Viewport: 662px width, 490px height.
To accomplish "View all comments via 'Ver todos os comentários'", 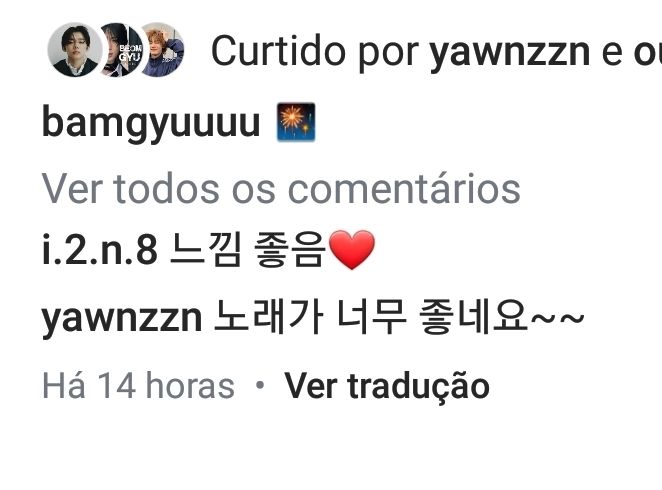I will 281,189.
